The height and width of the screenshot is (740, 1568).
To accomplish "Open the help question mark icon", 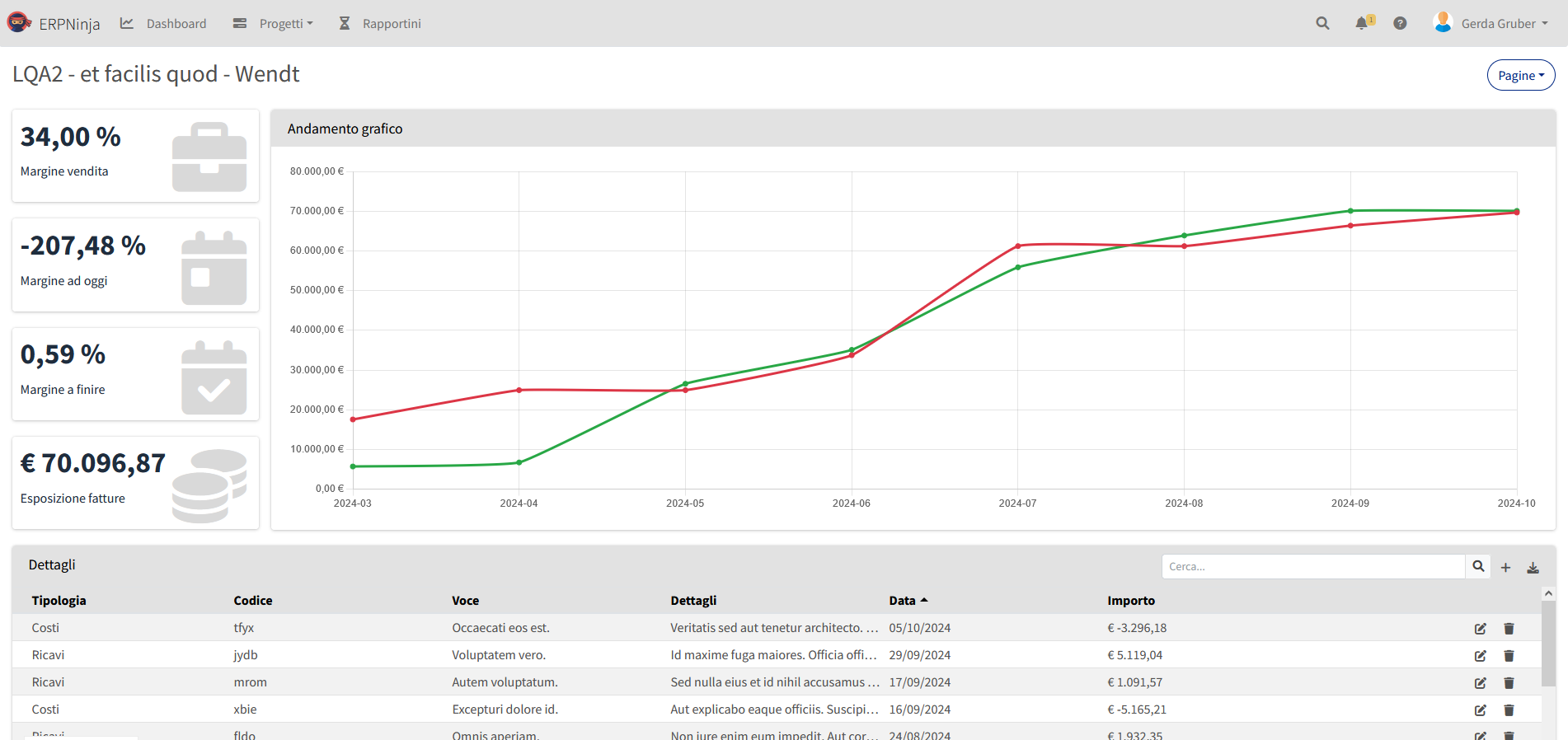I will [1400, 23].
